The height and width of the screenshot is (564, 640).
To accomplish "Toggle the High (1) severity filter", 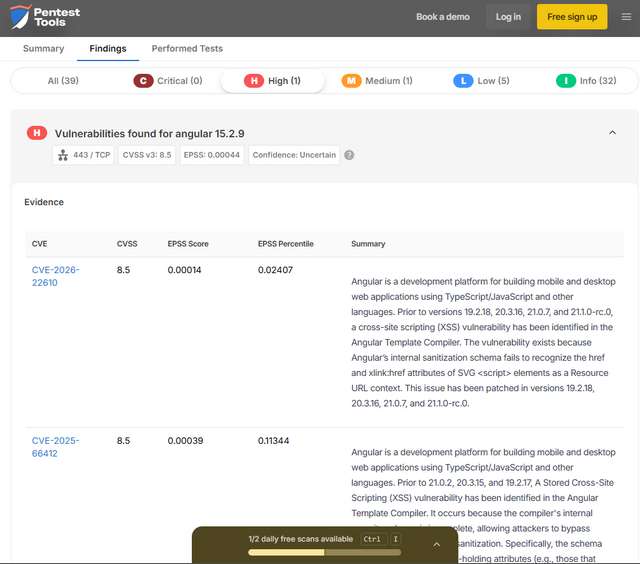I will click(x=272, y=81).
